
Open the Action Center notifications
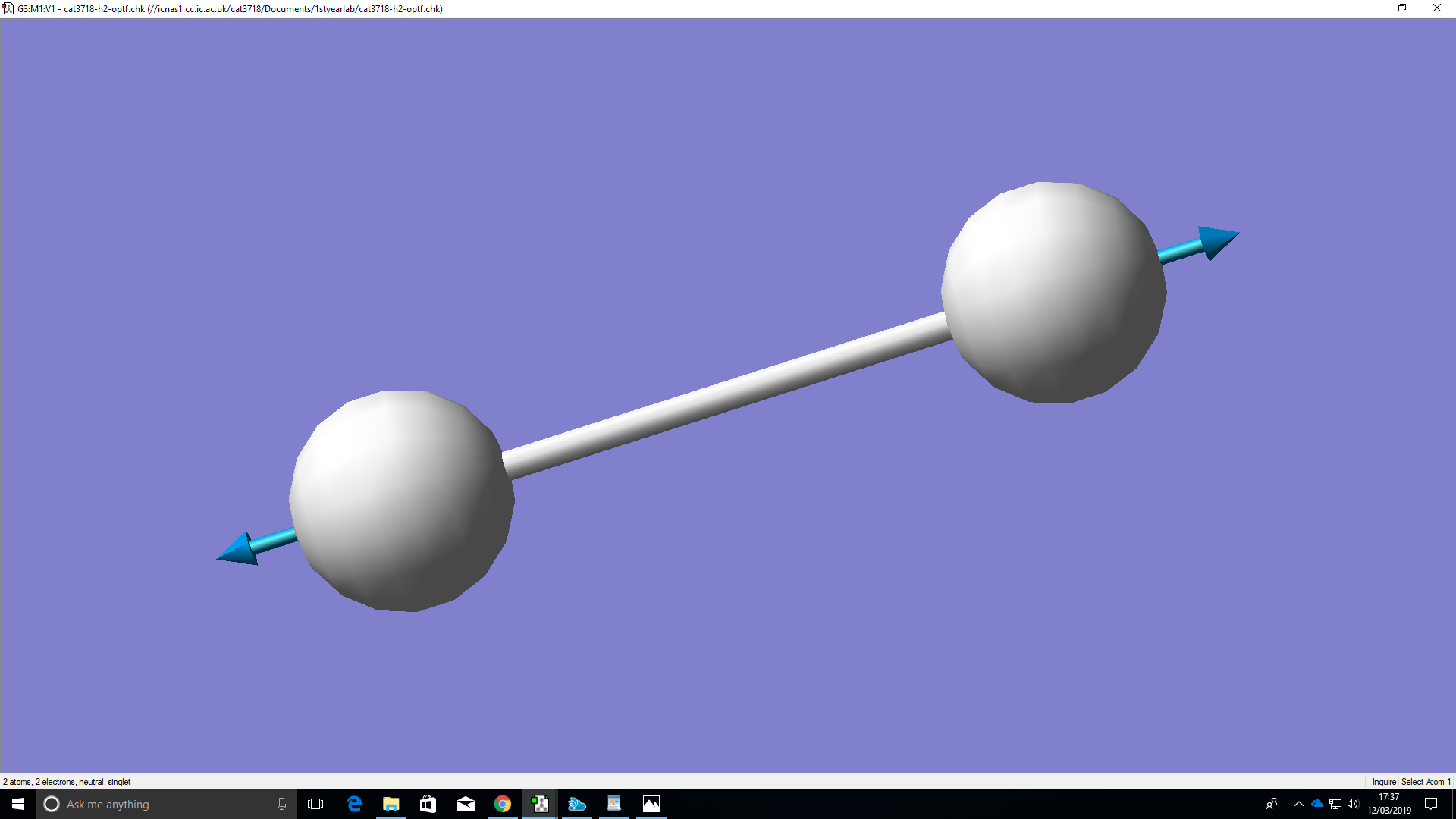pyautogui.click(x=1431, y=804)
